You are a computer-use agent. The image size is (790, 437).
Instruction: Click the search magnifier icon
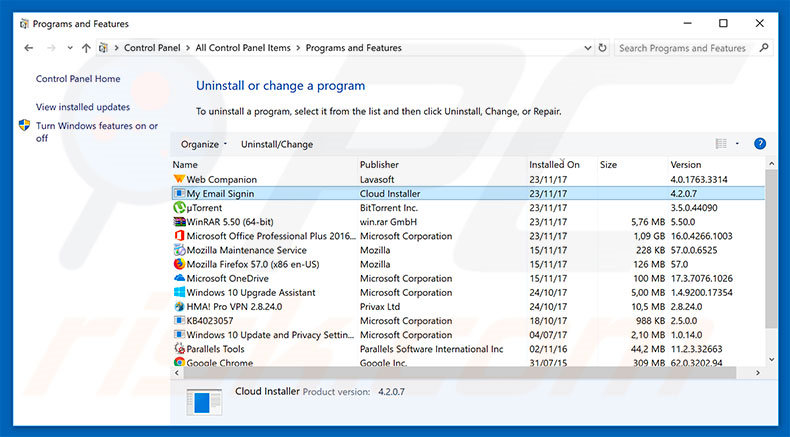point(764,48)
